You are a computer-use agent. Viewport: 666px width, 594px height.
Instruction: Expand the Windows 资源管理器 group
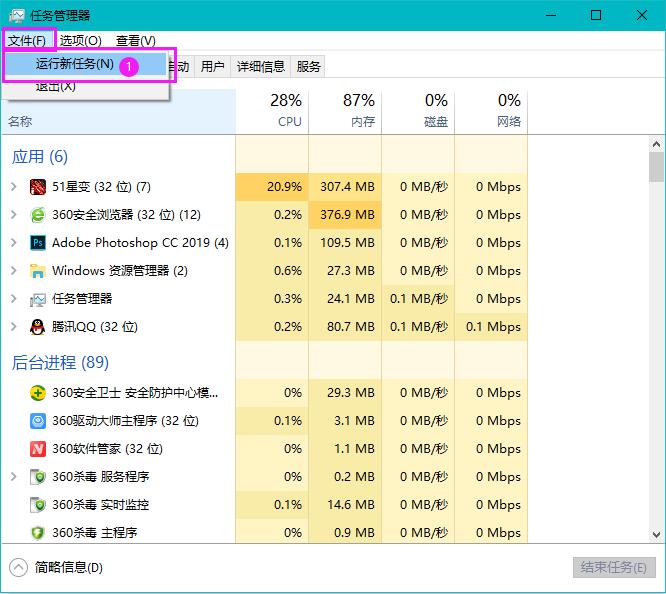(14, 271)
